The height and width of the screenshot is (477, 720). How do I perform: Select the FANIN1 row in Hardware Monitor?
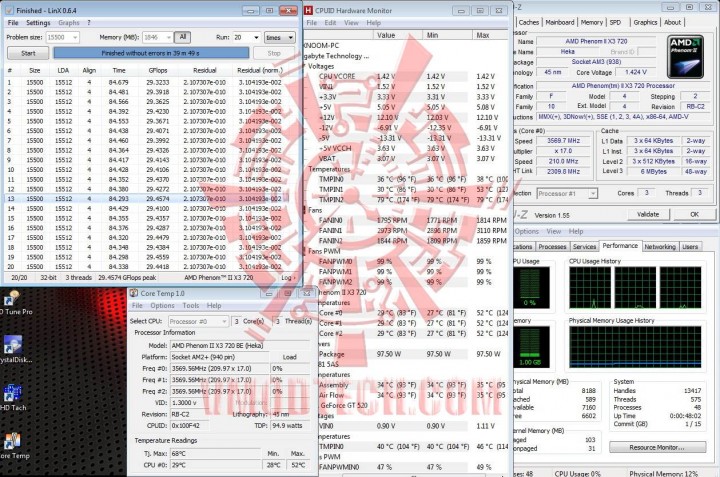coord(406,230)
